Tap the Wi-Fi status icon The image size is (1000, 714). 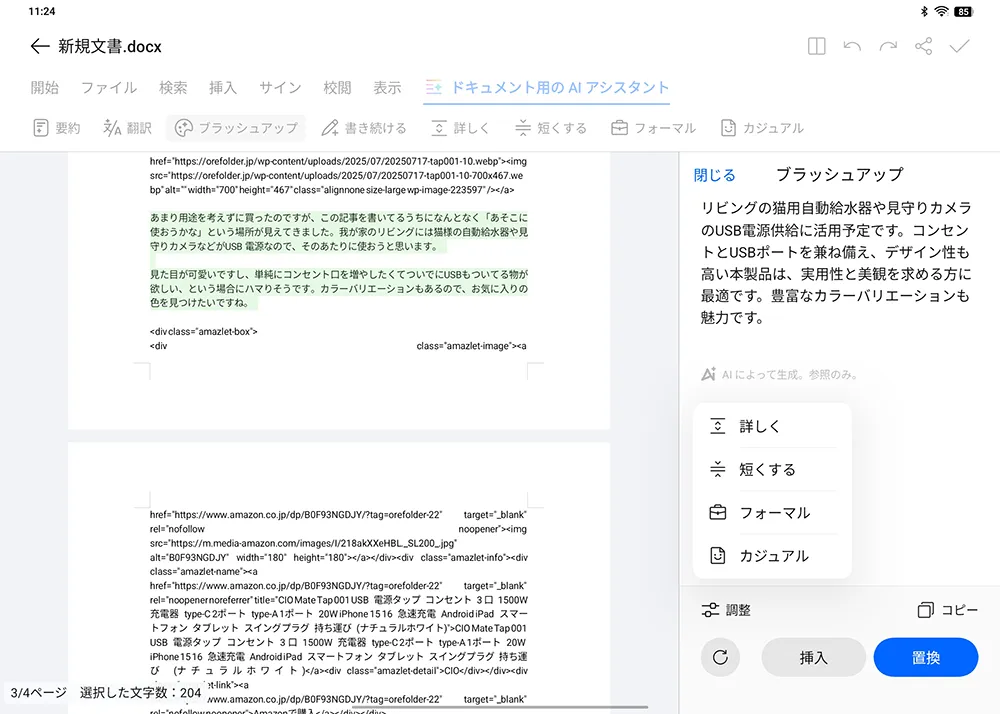(941, 11)
